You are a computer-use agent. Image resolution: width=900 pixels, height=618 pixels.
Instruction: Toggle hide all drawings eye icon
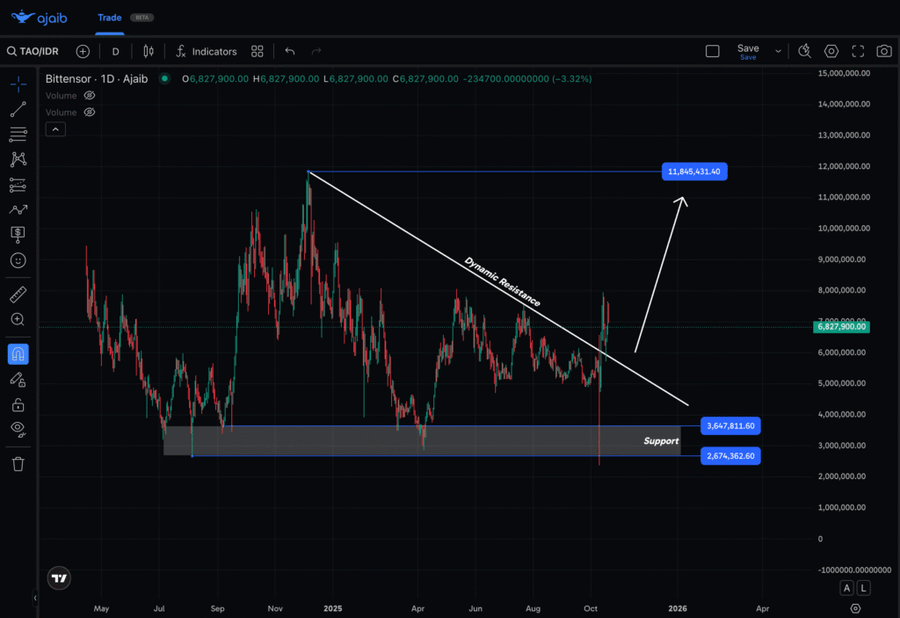(x=18, y=429)
